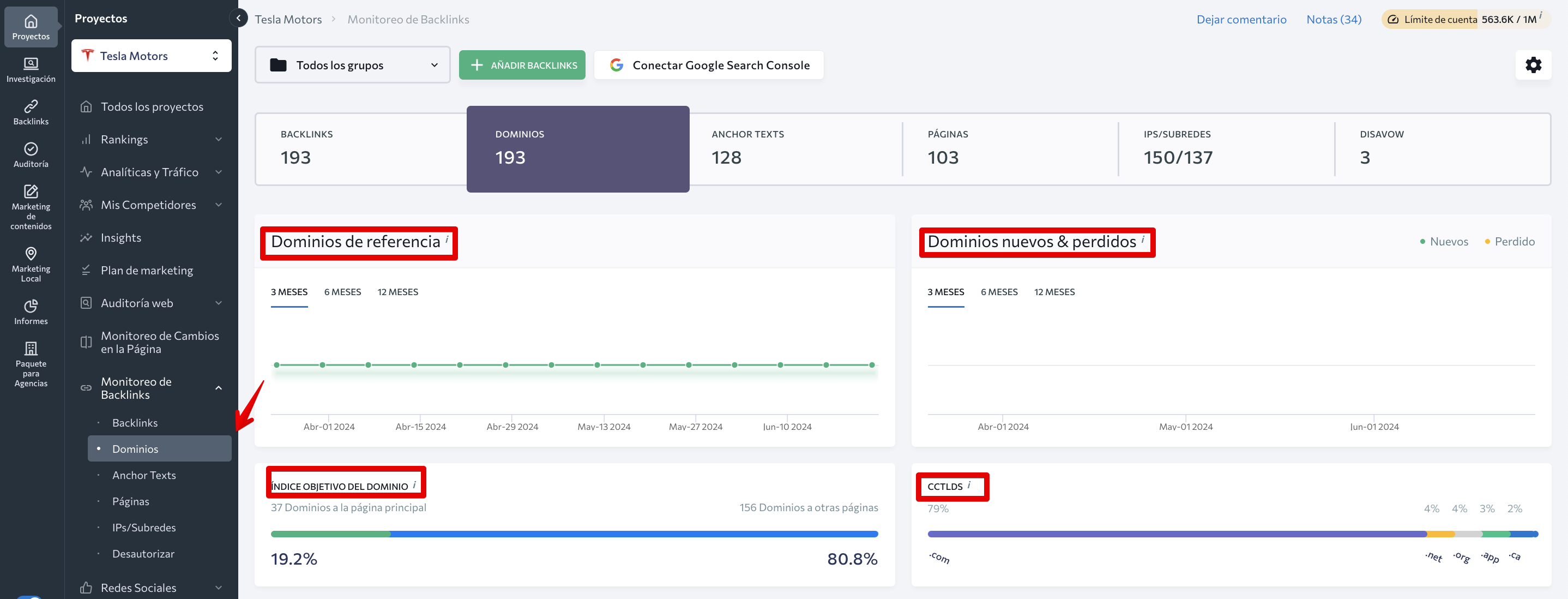
Task: Click Conectar Google Search Console button
Action: click(x=709, y=65)
